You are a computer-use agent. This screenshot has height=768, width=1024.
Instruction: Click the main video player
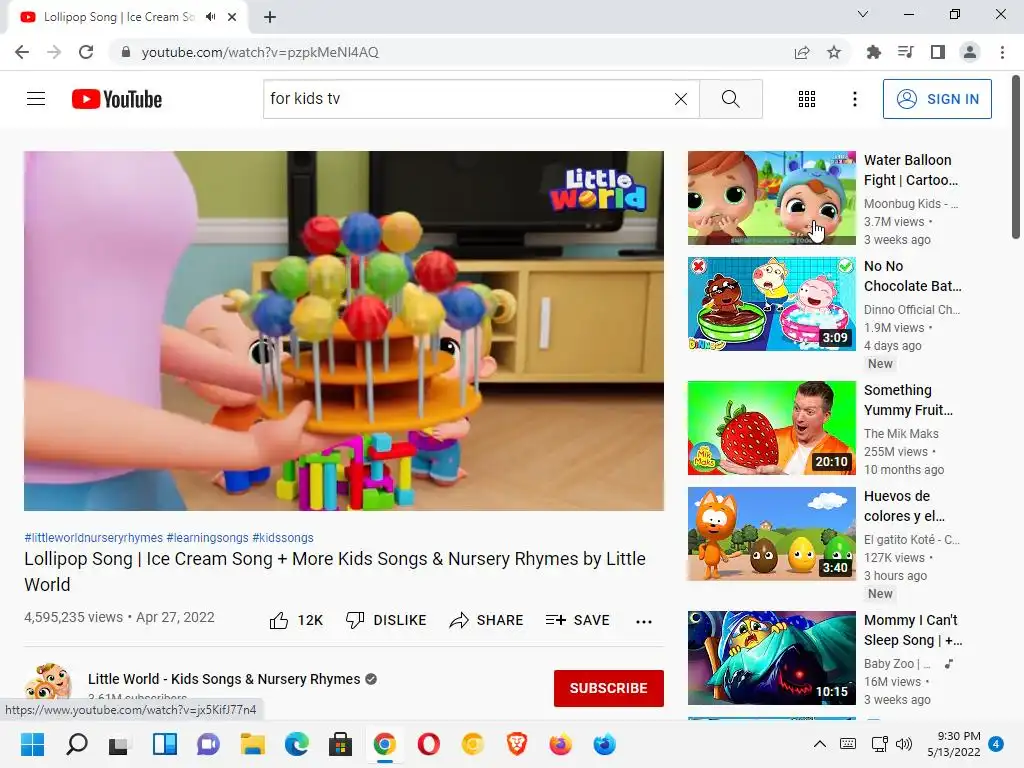[x=344, y=330]
